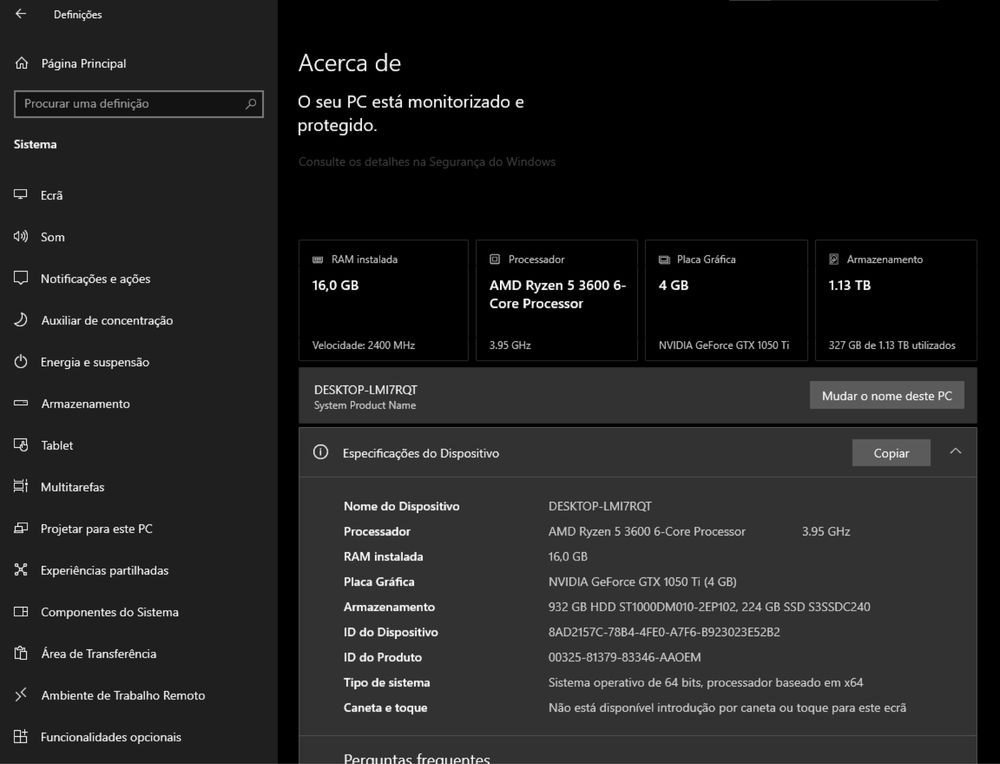Go to Área de Transferência settings
The width and height of the screenshot is (1000, 764).
[99, 654]
